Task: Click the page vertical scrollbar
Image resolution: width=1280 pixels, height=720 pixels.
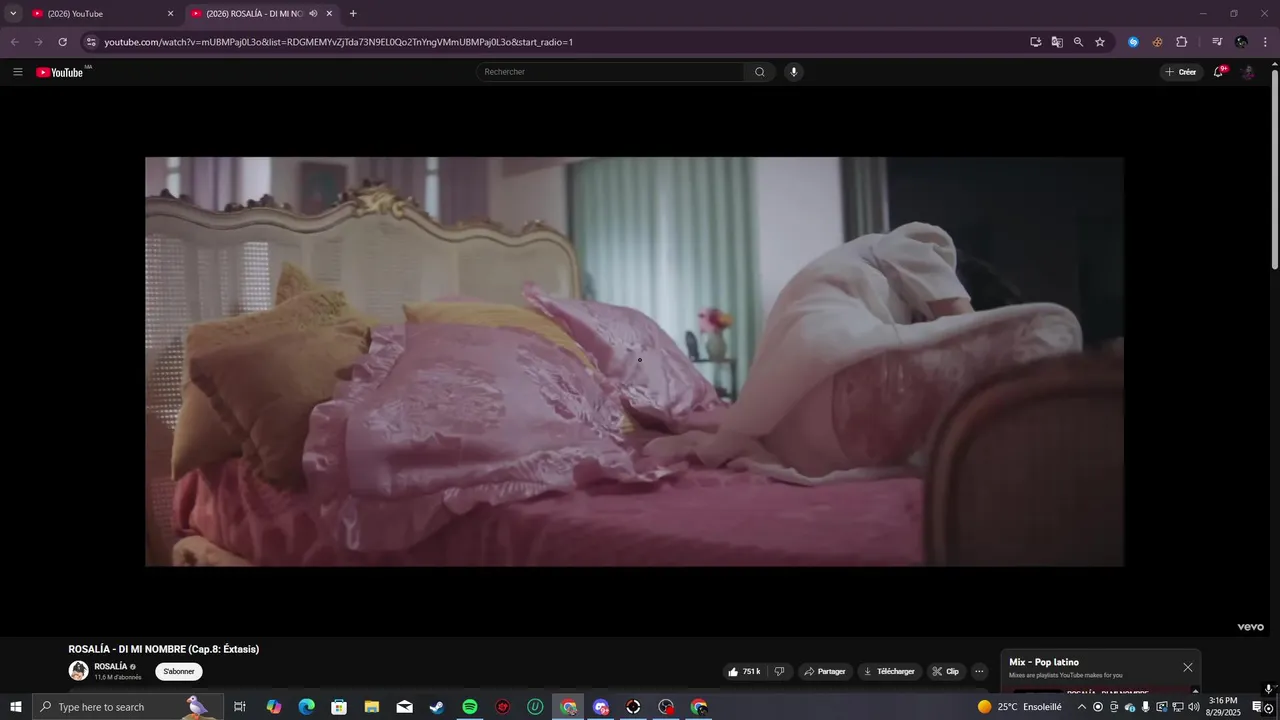Action: click(1274, 170)
